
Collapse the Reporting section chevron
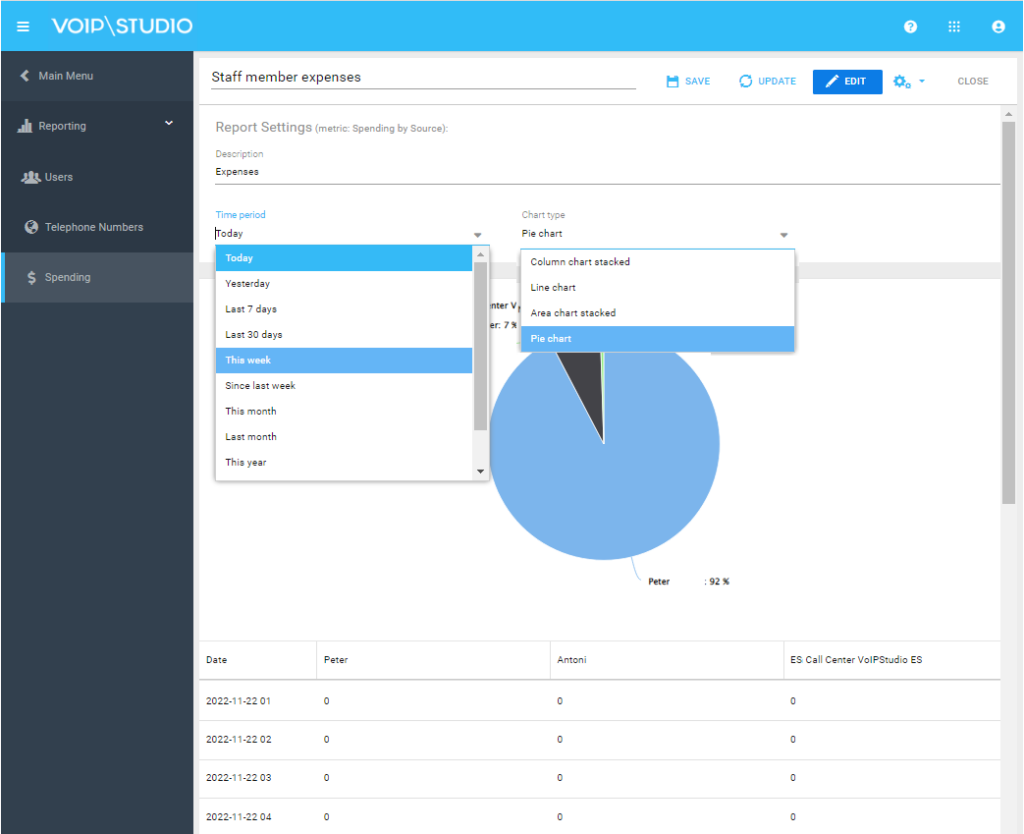169,124
